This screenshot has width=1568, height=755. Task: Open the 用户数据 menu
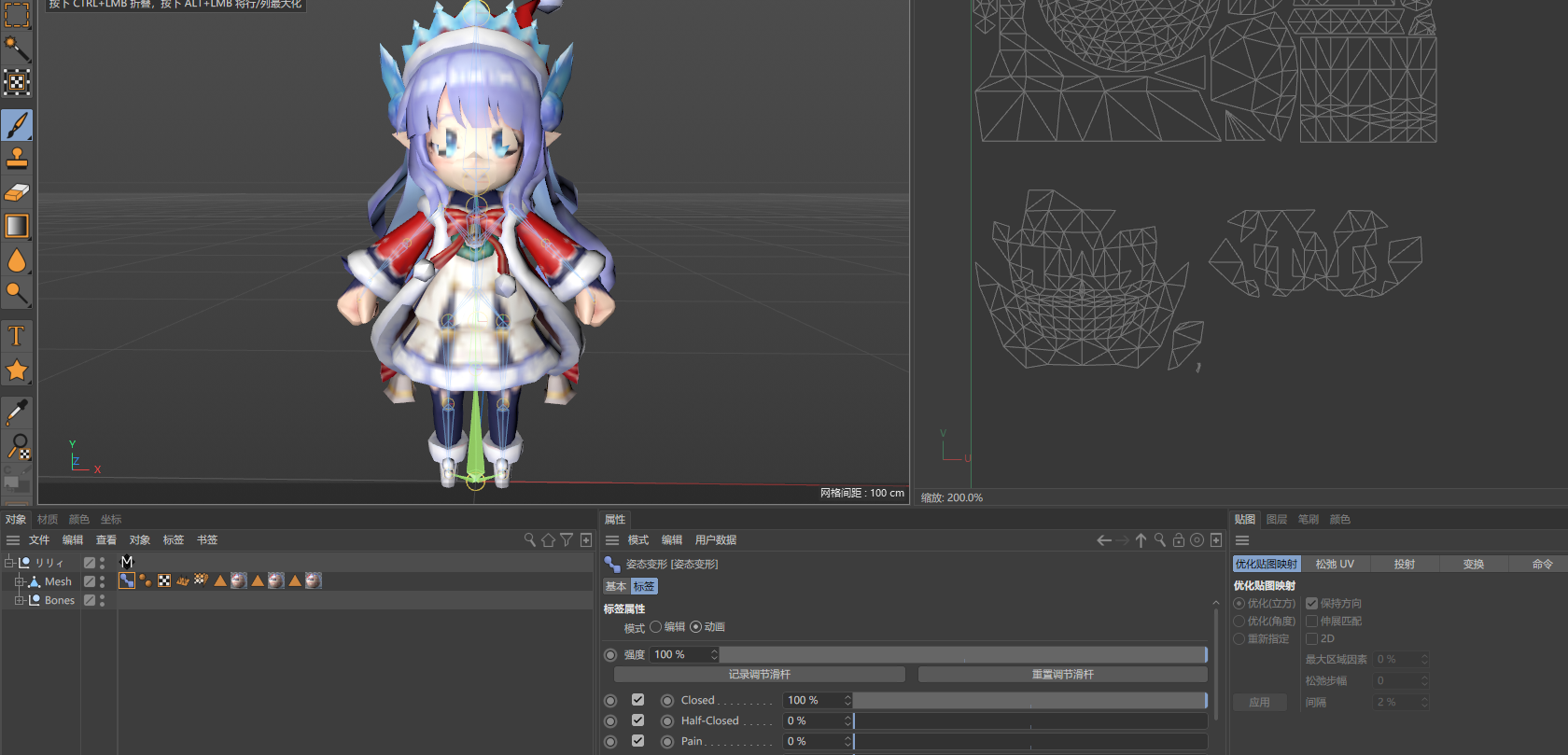click(716, 539)
